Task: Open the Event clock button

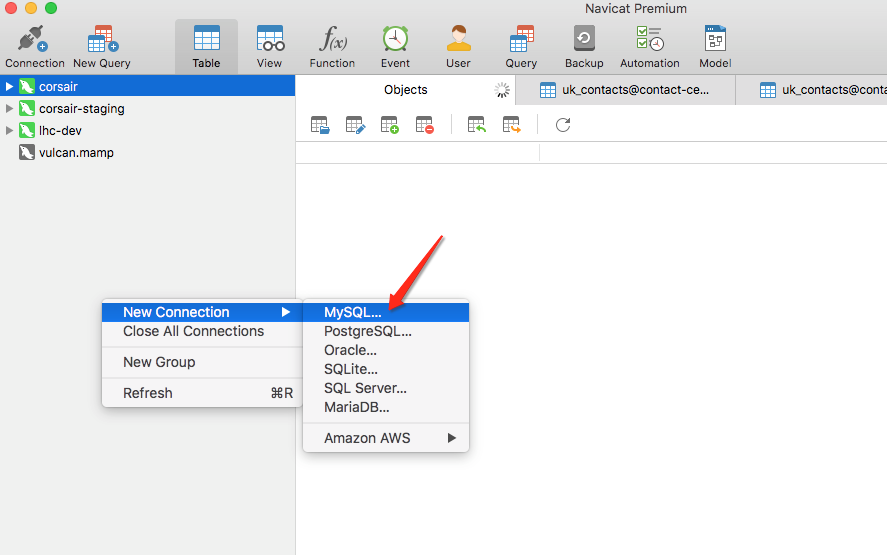Action: click(x=395, y=48)
